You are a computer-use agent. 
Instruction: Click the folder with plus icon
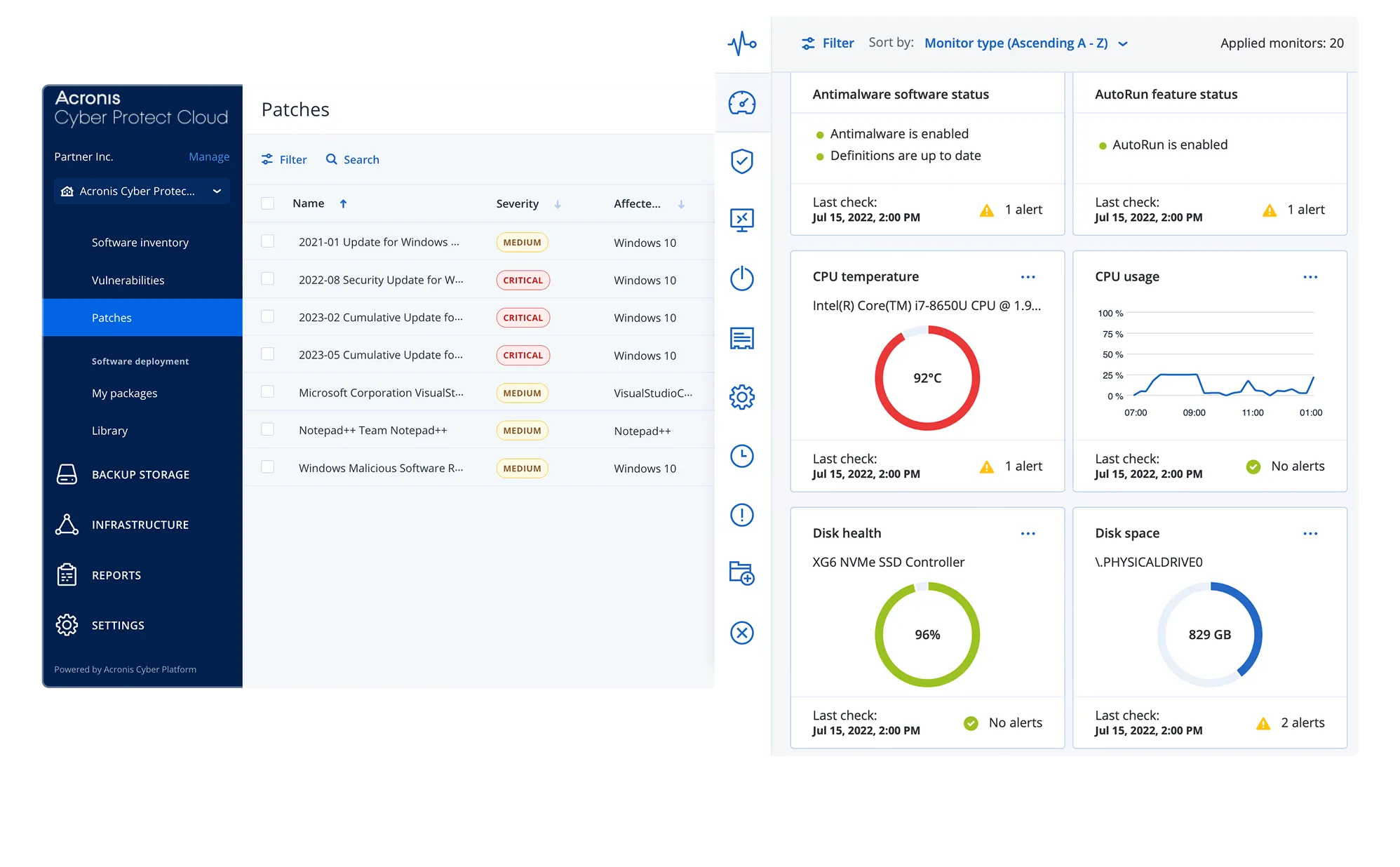(x=741, y=573)
